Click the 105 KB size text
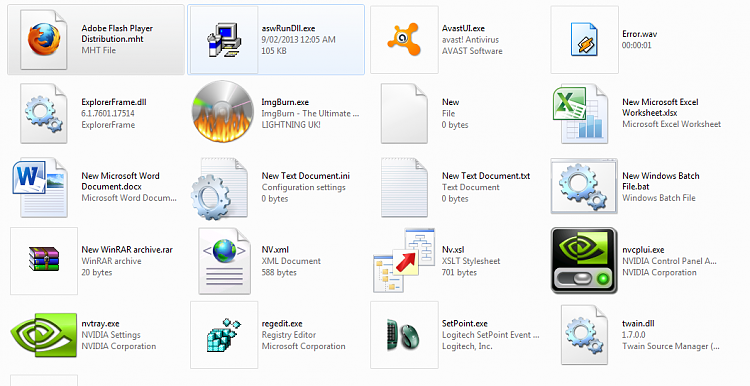750x386 pixels. (274, 51)
